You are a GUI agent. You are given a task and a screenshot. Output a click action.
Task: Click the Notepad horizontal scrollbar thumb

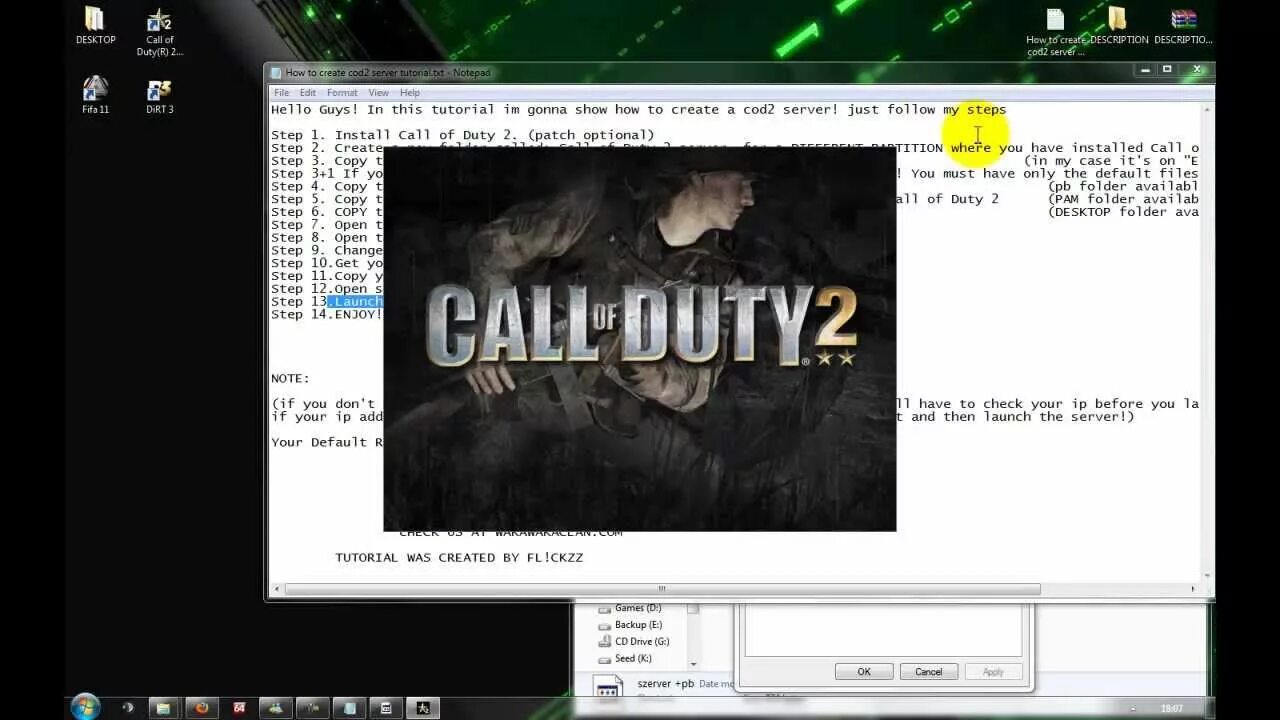(x=663, y=589)
